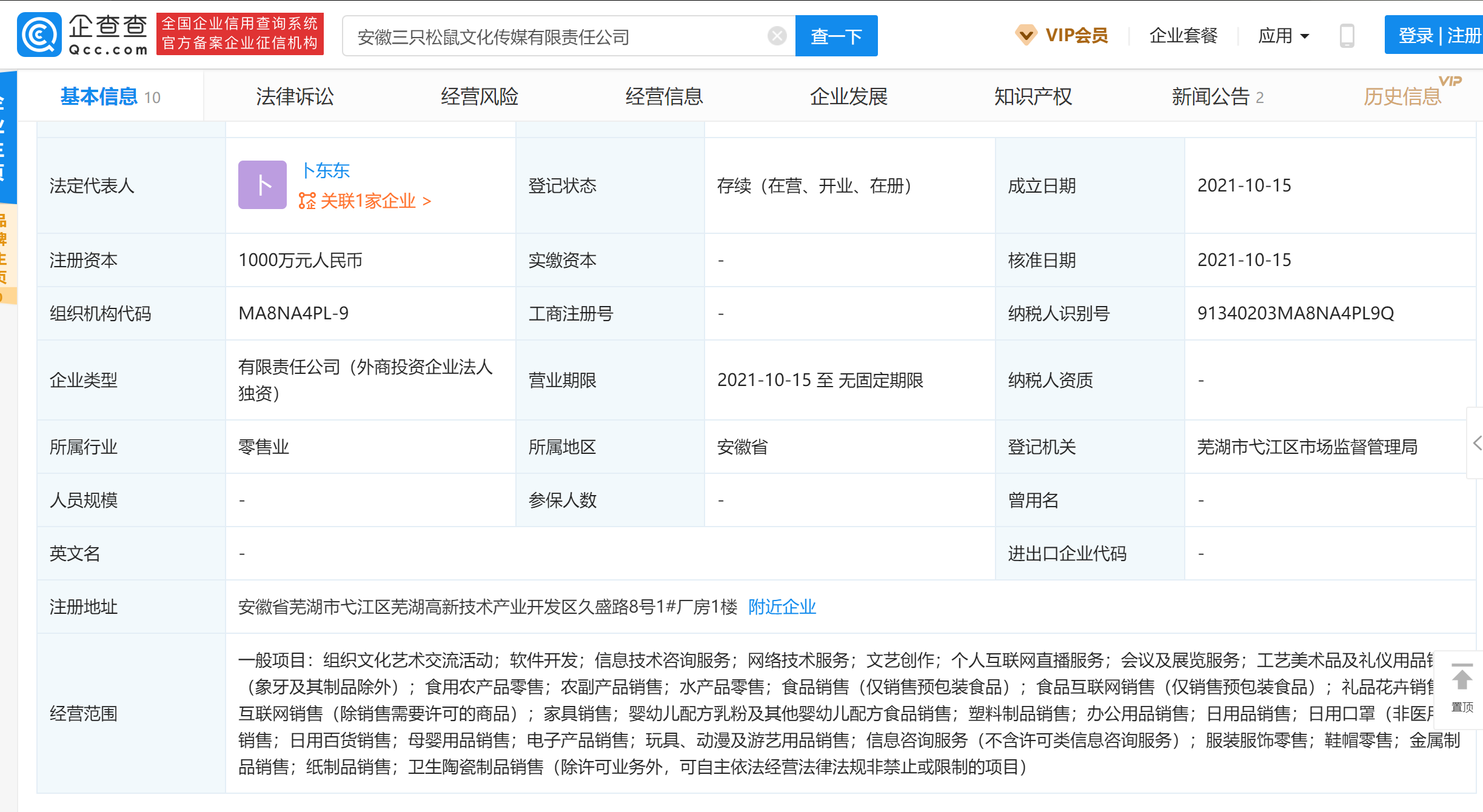Click the 工商注册号 label cell
1483x812 pixels.
(x=610, y=313)
